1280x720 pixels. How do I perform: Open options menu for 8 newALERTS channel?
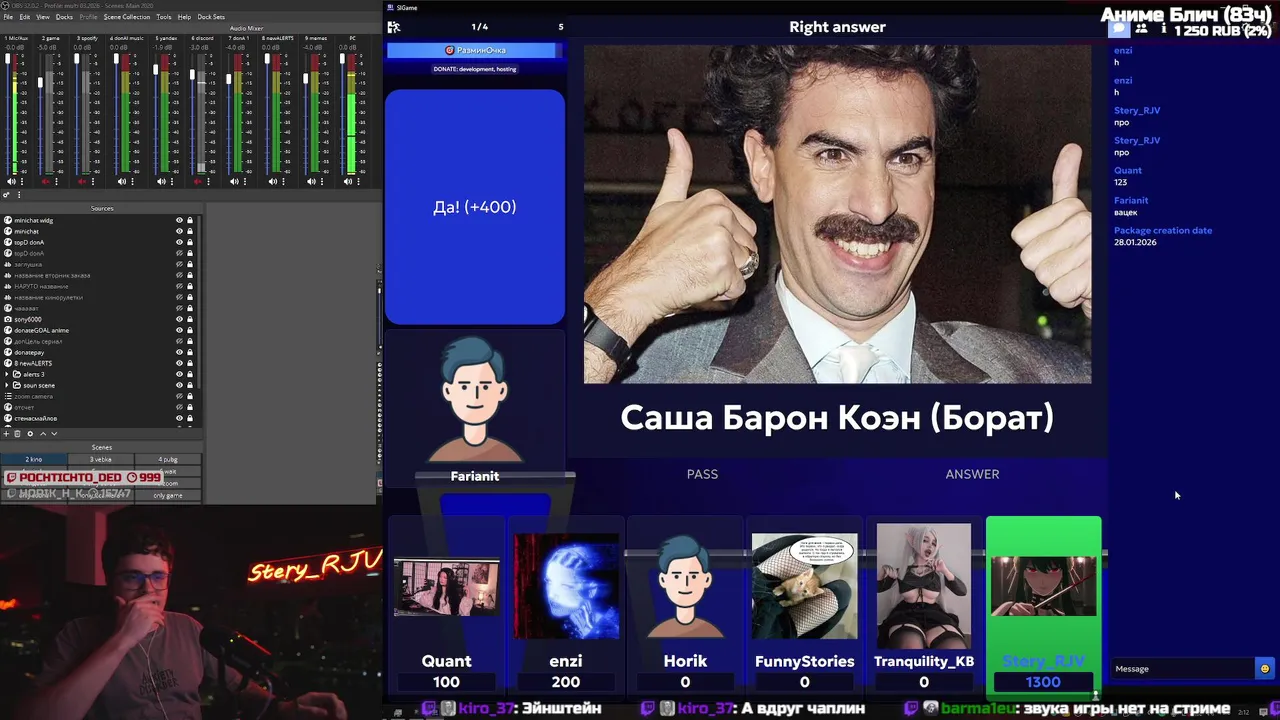pos(285,181)
